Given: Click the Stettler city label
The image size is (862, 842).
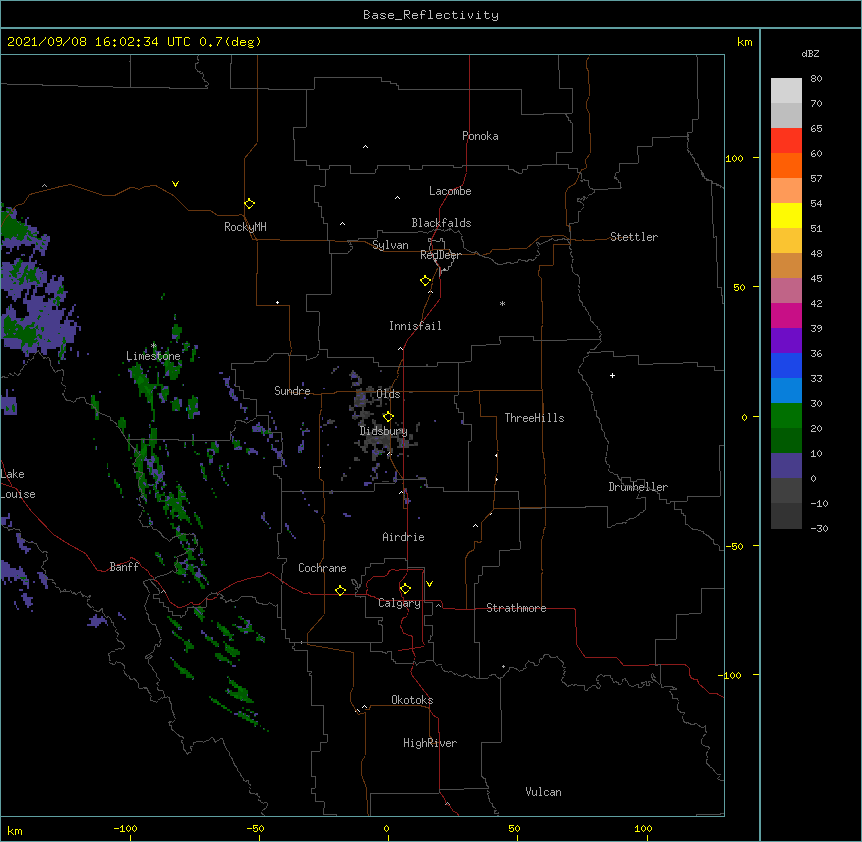Looking at the screenshot, I should click(x=634, y=237).
